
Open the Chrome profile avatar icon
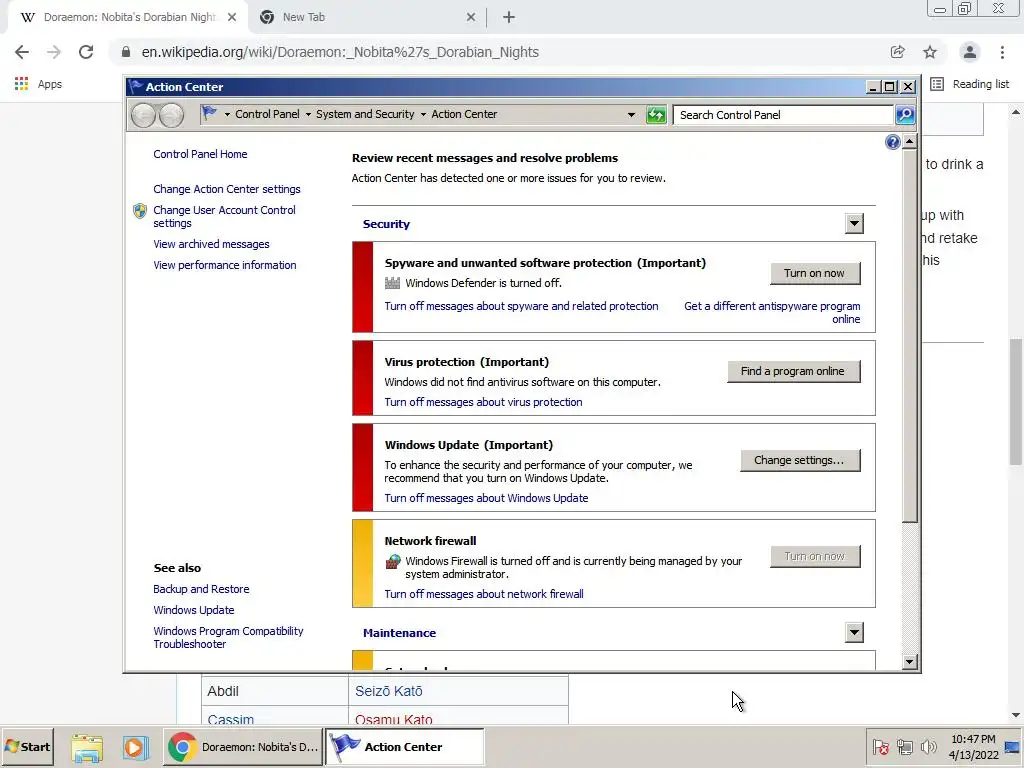[970, 52]
